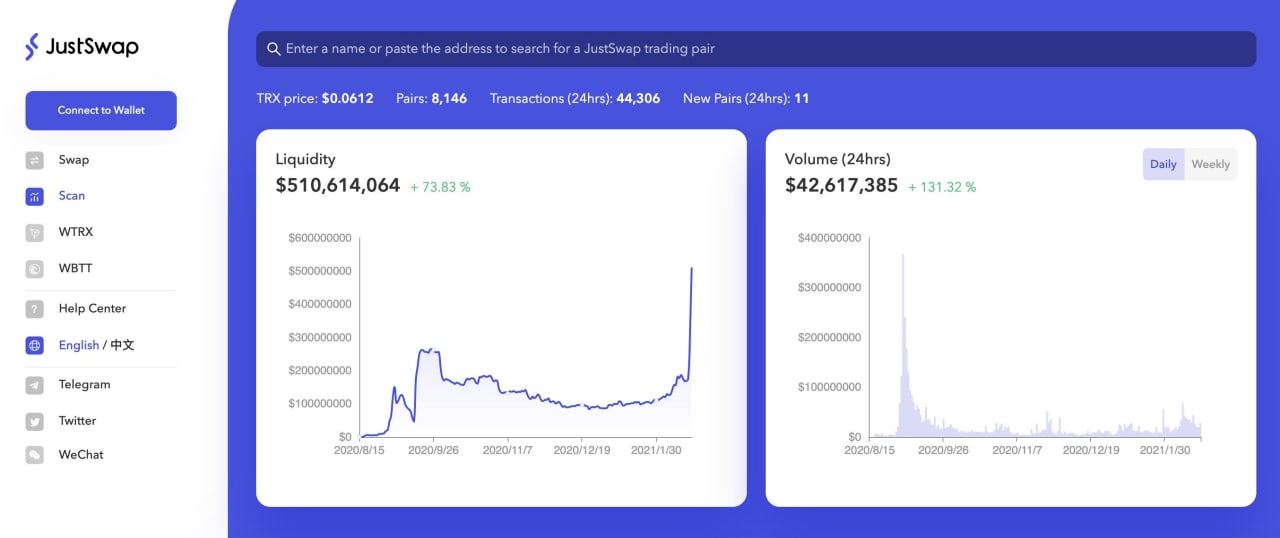Click the WeChat bubble icon
Image resolution: width=1280 pixels, height=538 pixels.
click(35, 455)
